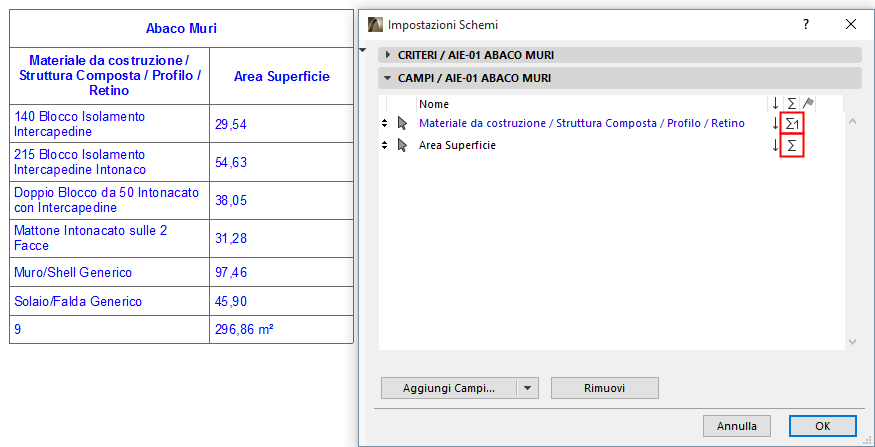Click the flag column header

tap(807, 103)
